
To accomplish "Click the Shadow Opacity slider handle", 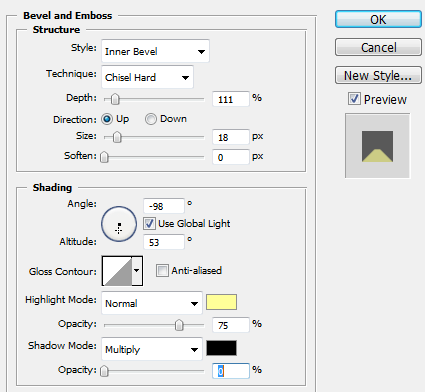I will click(104, 371).
